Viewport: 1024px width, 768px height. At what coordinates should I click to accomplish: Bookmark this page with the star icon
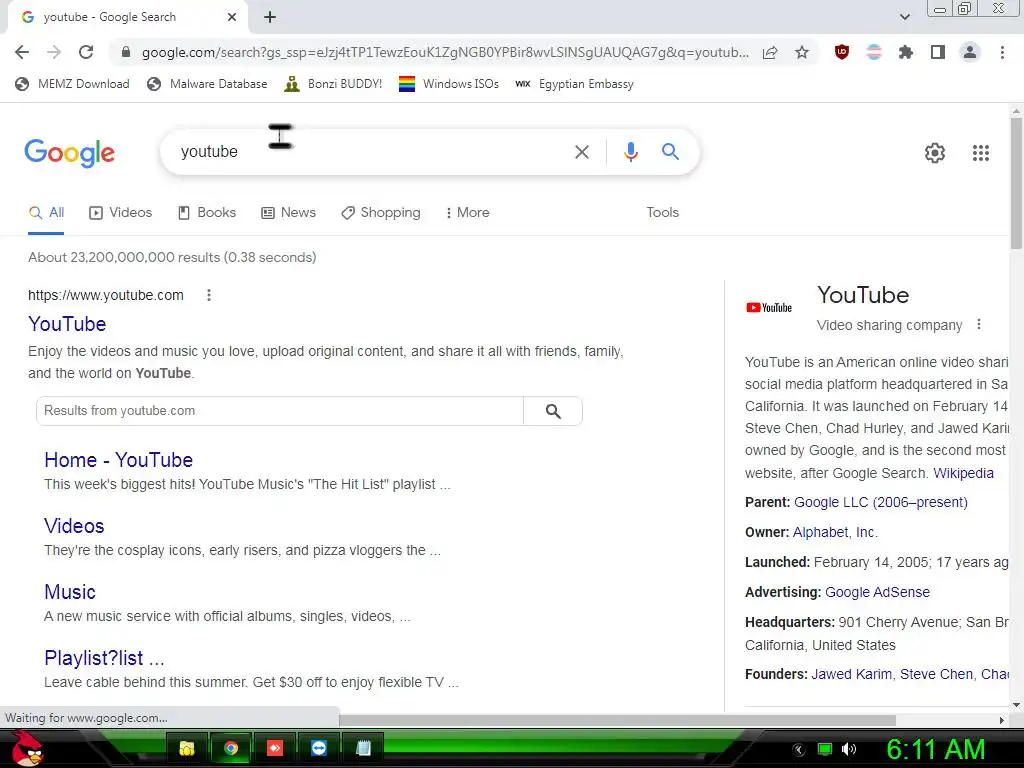pyautogui.click(x=802, y=52)
